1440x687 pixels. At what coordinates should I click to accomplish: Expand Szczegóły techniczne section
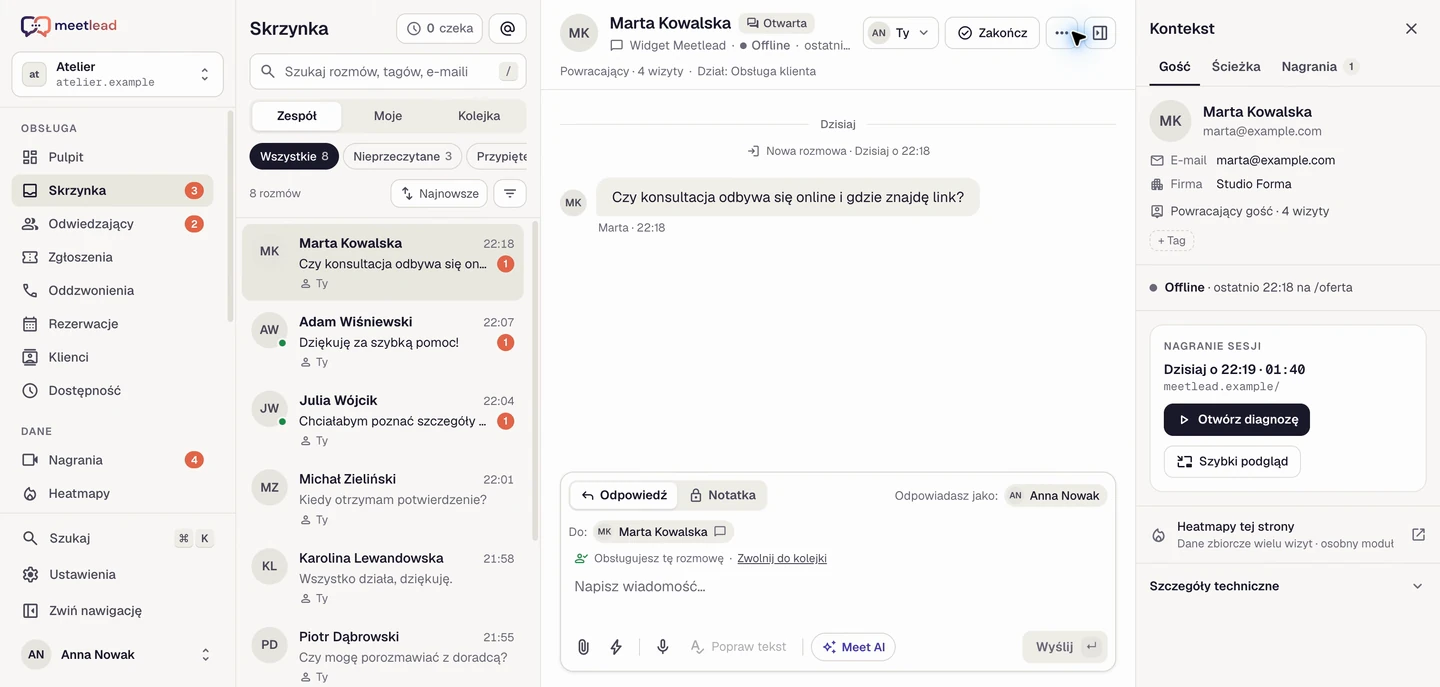coord(1287,586)
